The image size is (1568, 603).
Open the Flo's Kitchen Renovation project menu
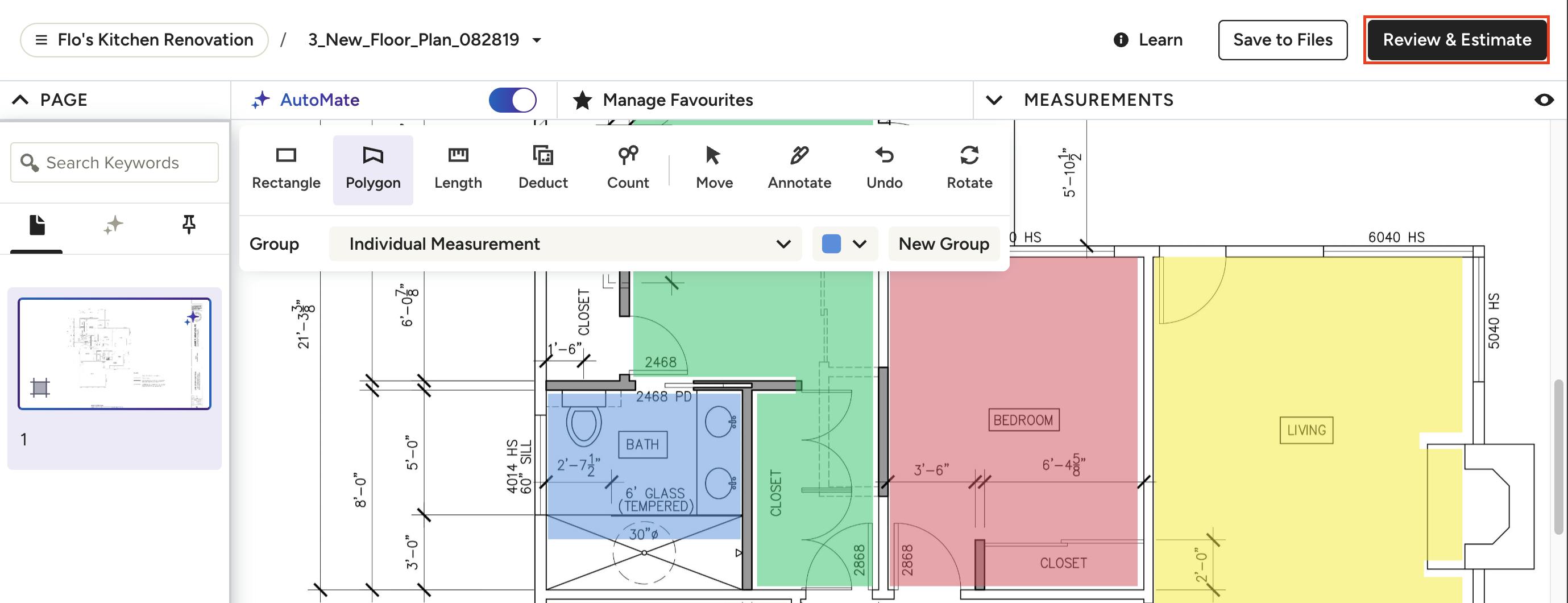tap(144, 40)
